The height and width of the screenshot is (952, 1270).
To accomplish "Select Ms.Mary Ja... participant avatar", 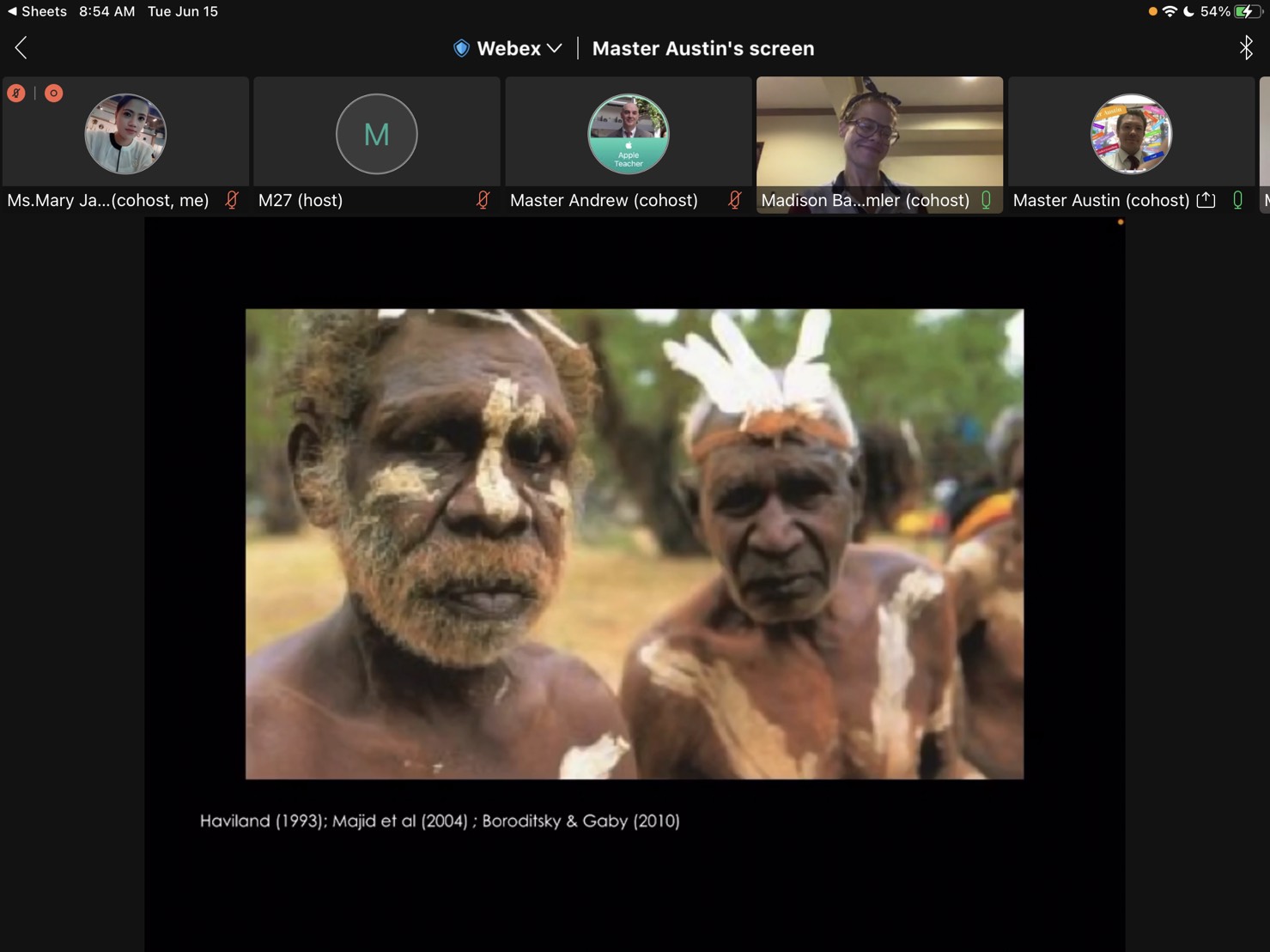I will [125, 134].
